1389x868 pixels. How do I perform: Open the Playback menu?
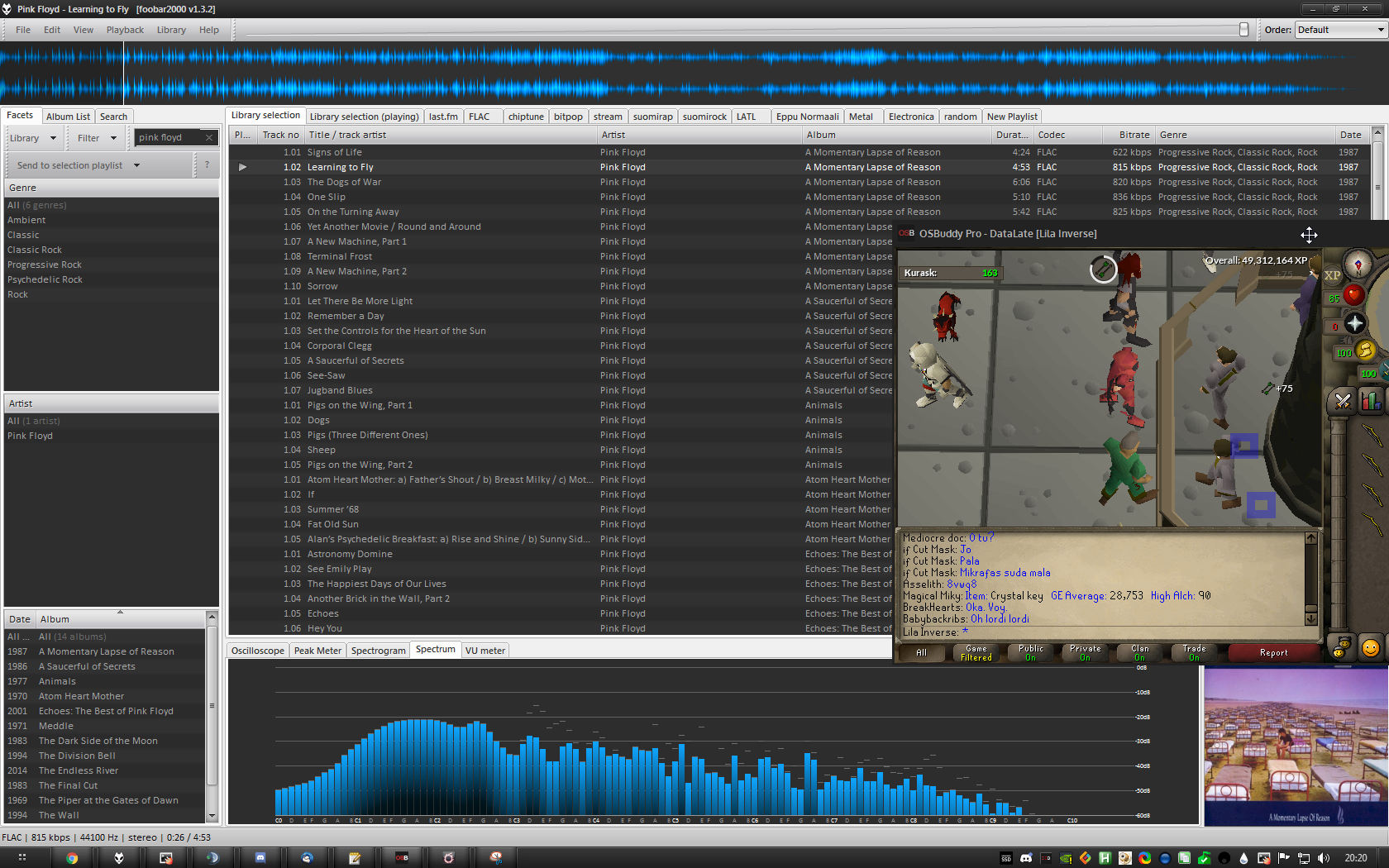pos(125,30)
